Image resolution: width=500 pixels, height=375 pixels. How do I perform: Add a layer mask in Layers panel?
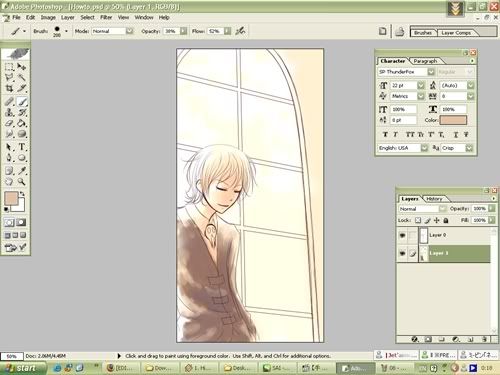point(428,339)
